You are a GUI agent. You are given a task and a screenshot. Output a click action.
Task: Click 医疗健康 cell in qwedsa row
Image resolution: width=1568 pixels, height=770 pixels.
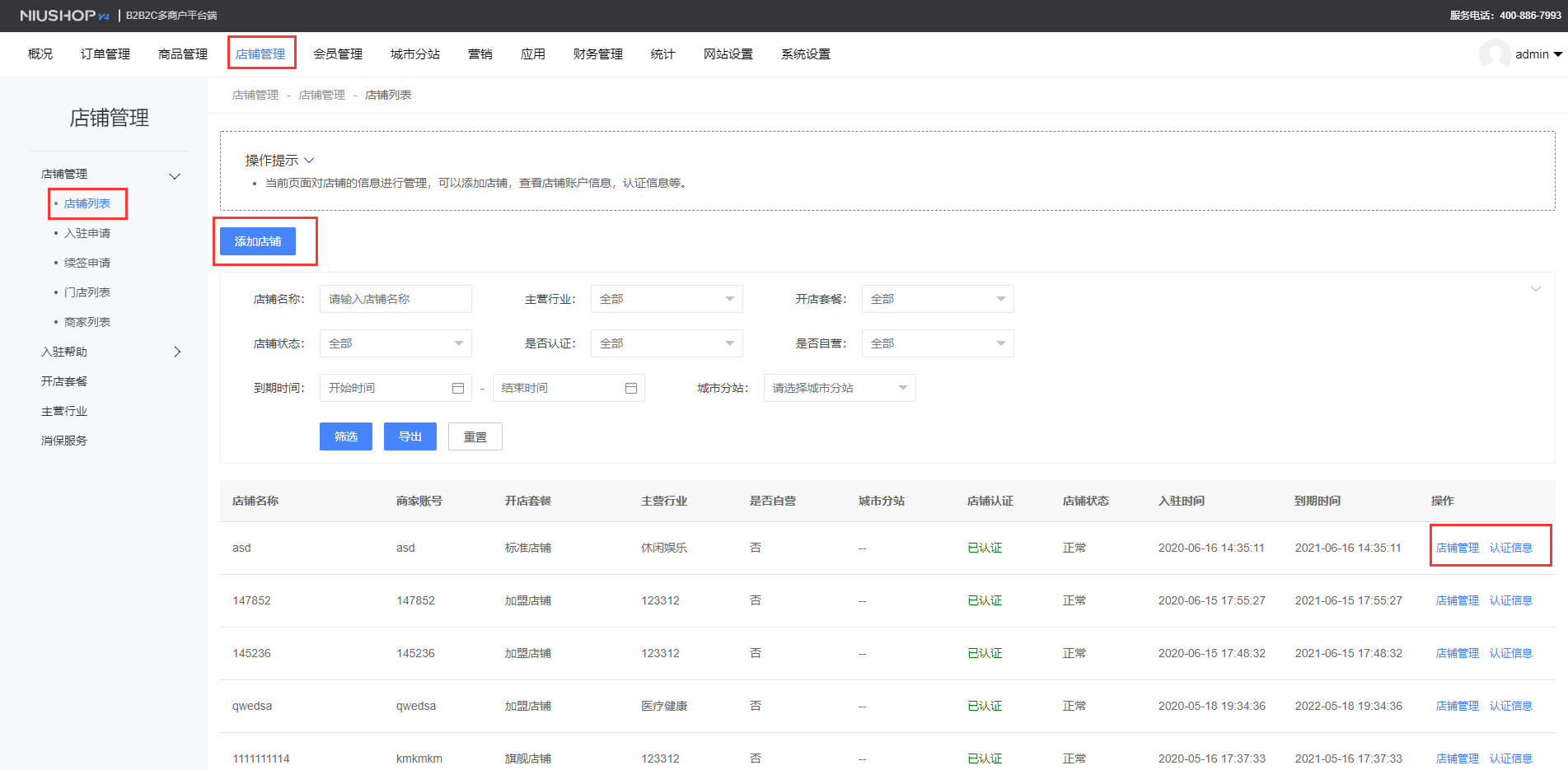coord(664,706)
